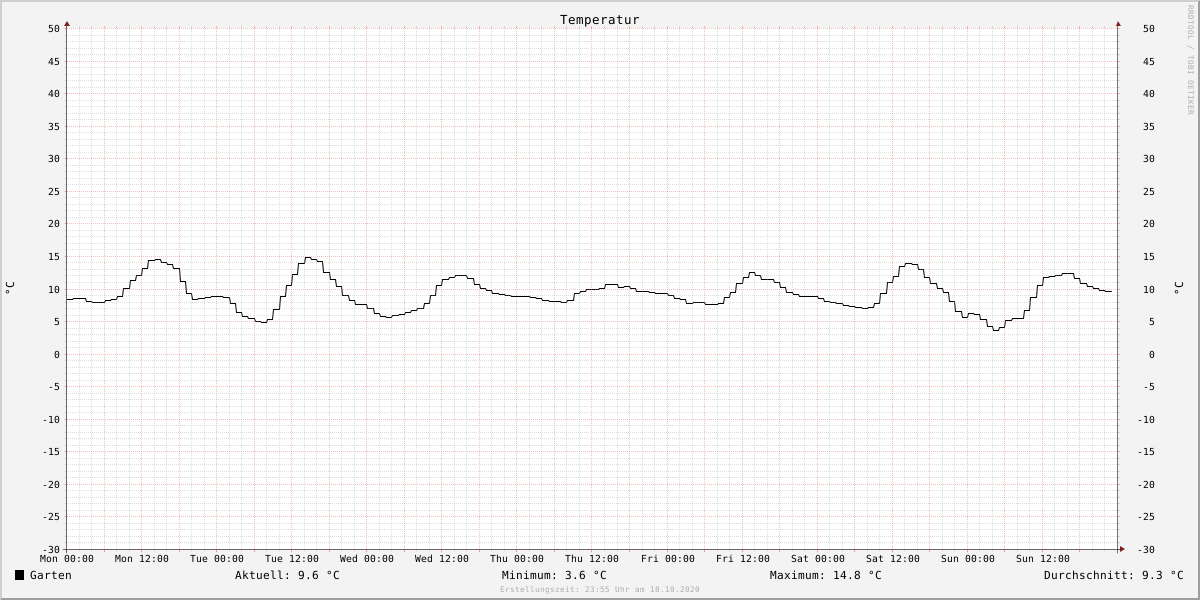Click the '°C' unit label on right axis

click(1177, 287)
